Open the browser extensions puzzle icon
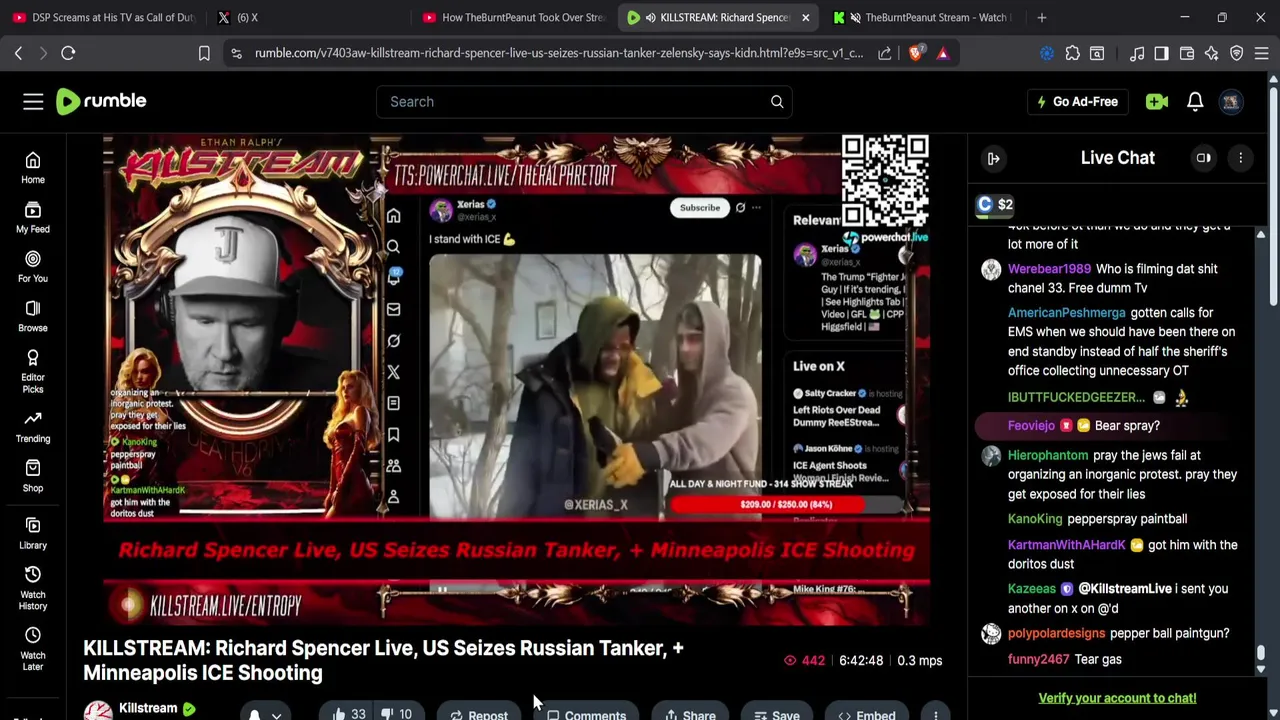Screen dimensions: 1280x720 1072,53
